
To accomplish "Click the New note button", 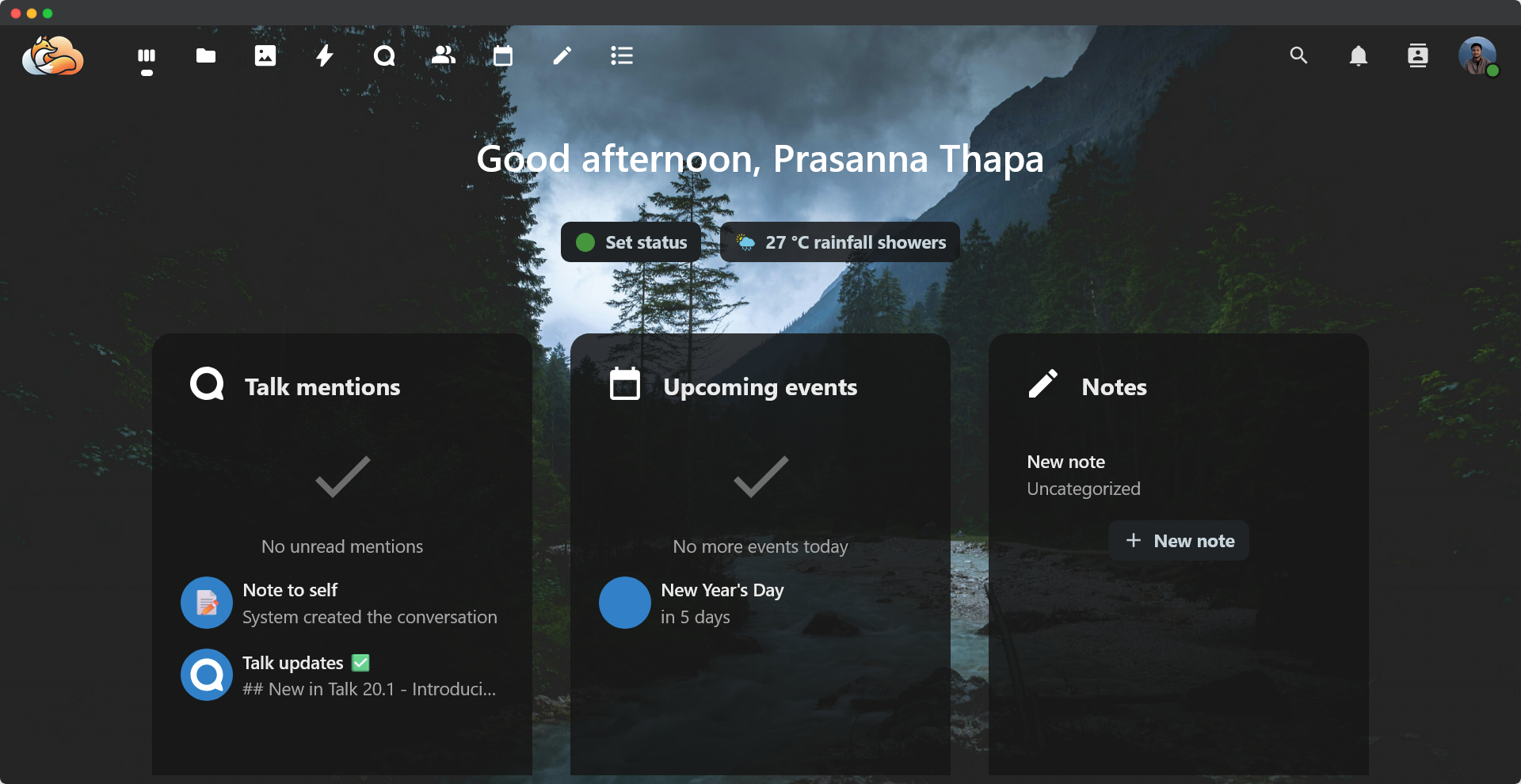I will (1179, 541).
